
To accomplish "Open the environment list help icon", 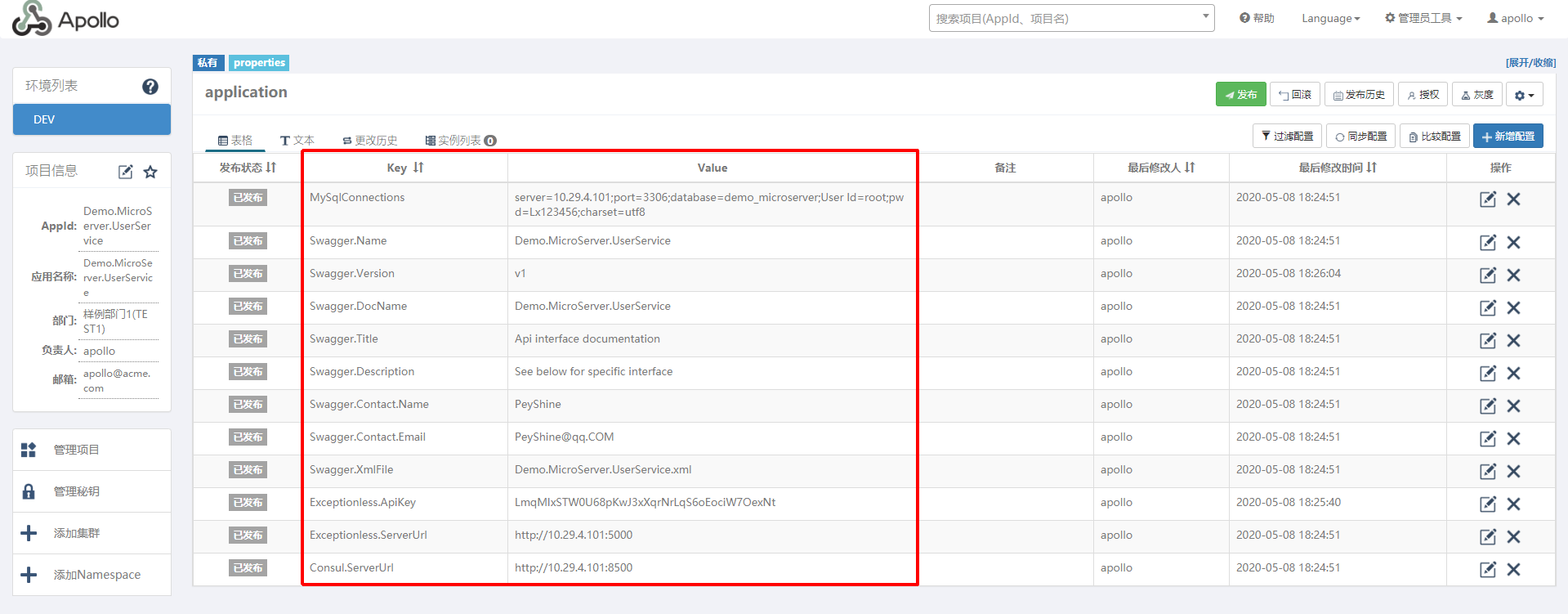I will pyautogui.click(x=150, y=87).
